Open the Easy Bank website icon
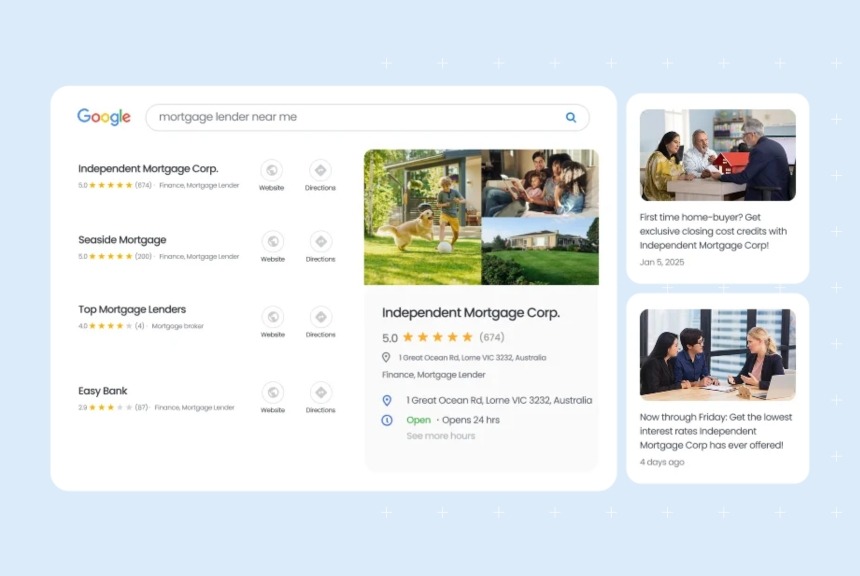This screenshot has height=576, width=860. coord(273,393)
